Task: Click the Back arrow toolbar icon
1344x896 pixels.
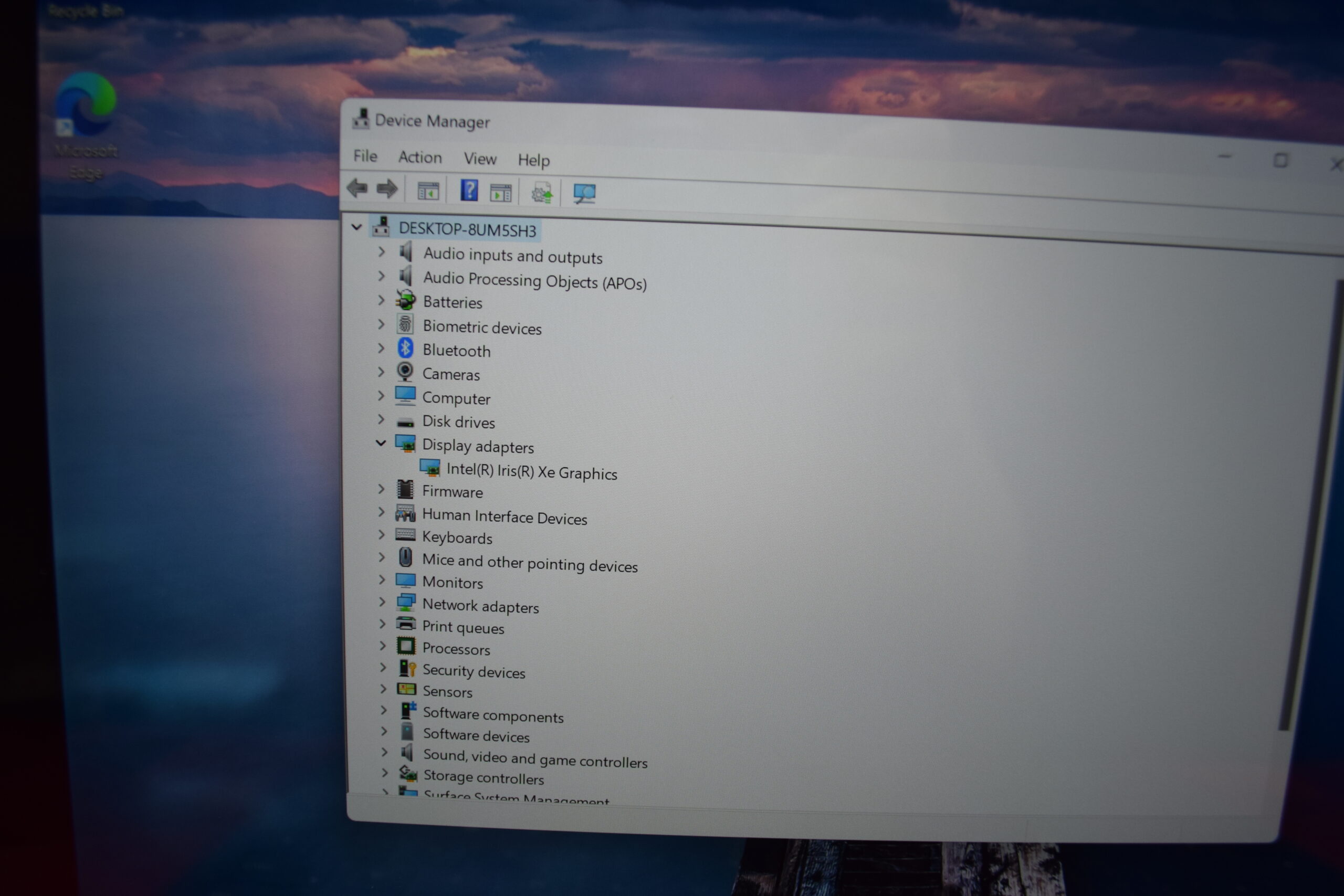Action: (x=357, y=188)
